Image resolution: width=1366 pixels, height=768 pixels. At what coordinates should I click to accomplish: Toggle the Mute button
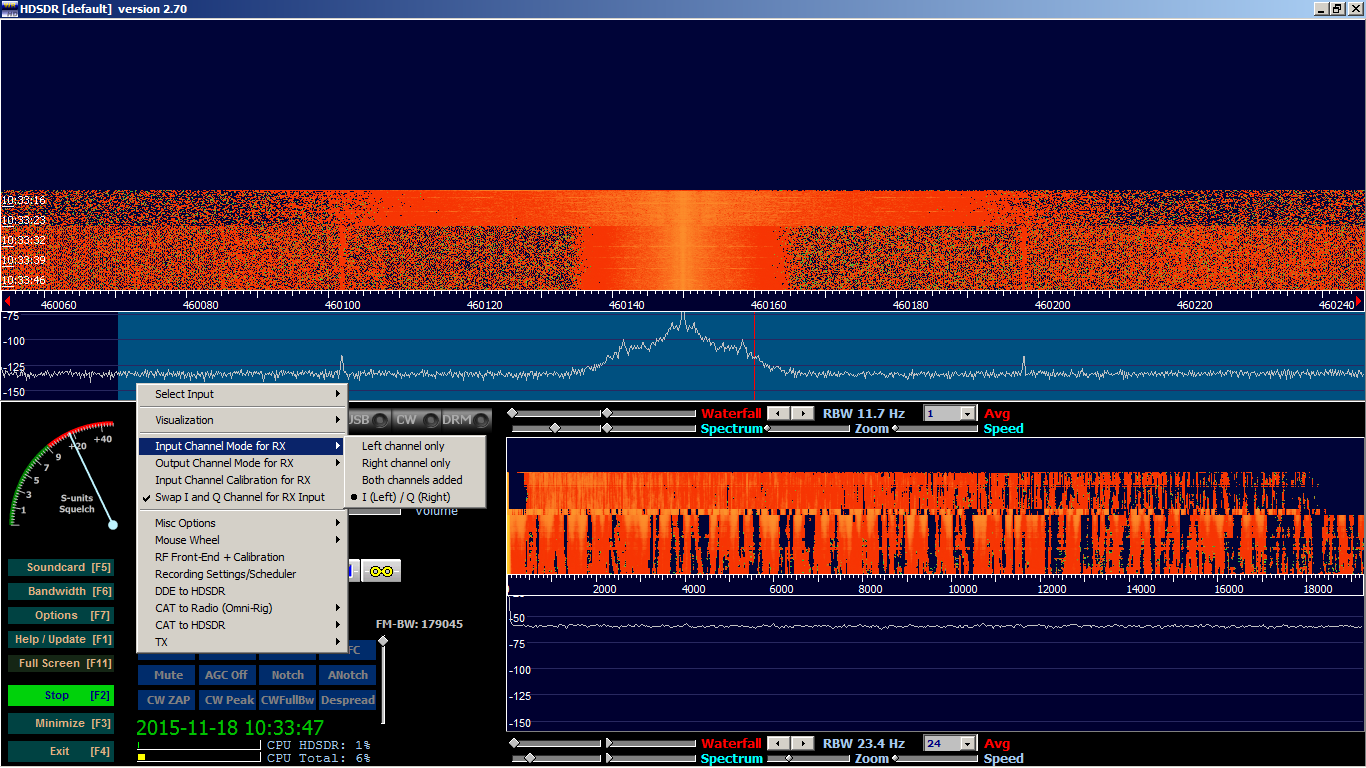168,675
